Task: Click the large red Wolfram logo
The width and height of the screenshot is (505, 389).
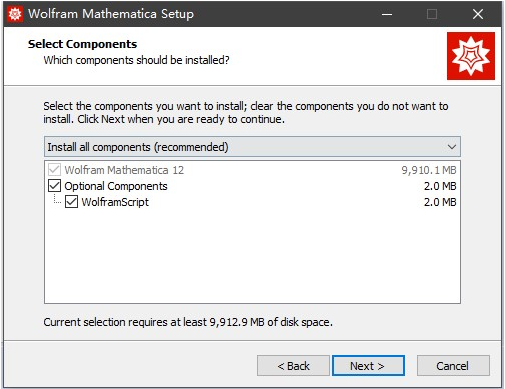Action: point(471,56)
